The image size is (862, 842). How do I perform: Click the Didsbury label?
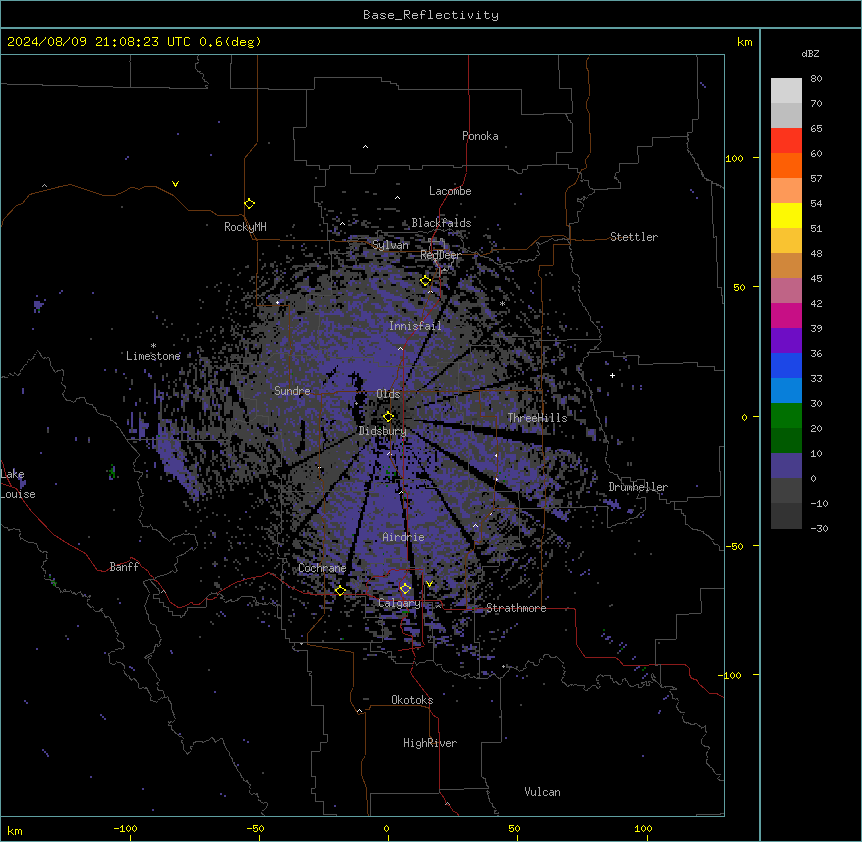pyautogui.click(x=383, y=431)
